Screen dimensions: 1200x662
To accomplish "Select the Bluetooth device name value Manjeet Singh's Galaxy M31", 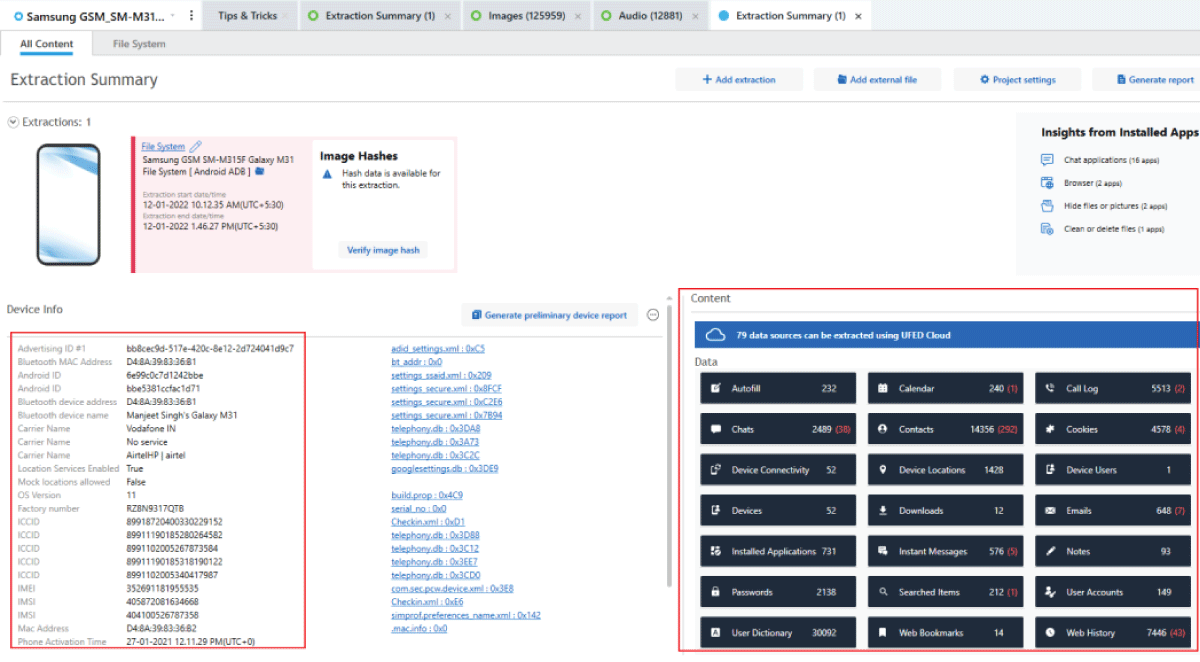I will pyautogui.click(x=182, y=415).
